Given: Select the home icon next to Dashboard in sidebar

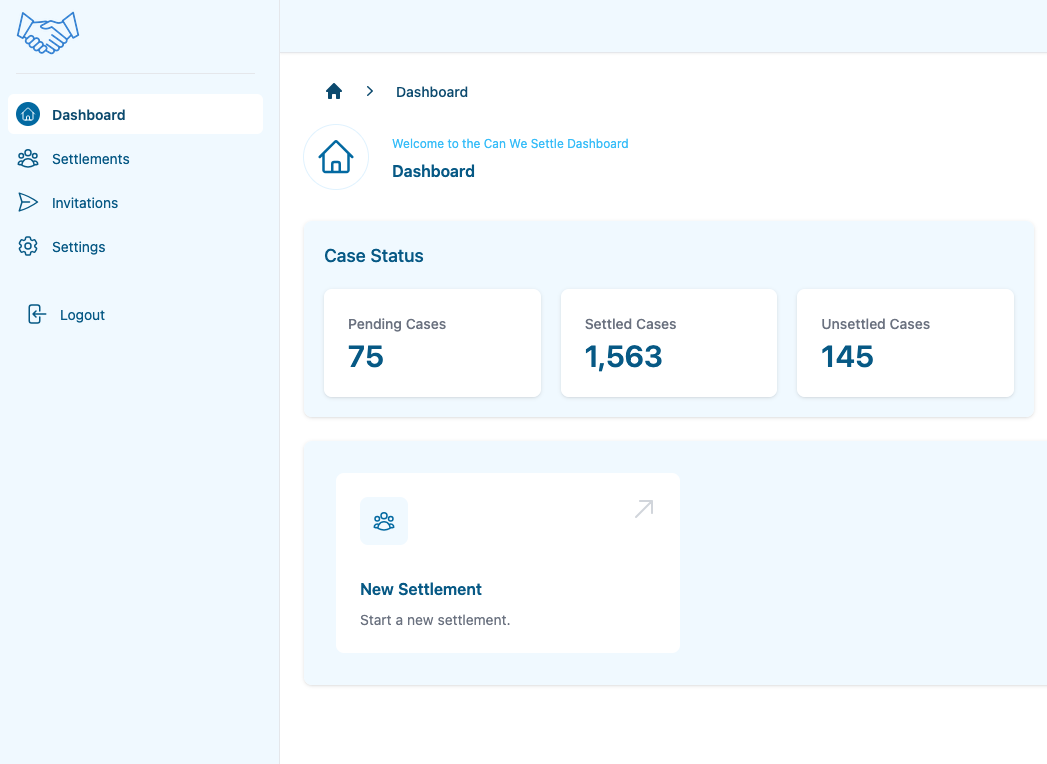Looking at the screenshot, I should [28, 114].
